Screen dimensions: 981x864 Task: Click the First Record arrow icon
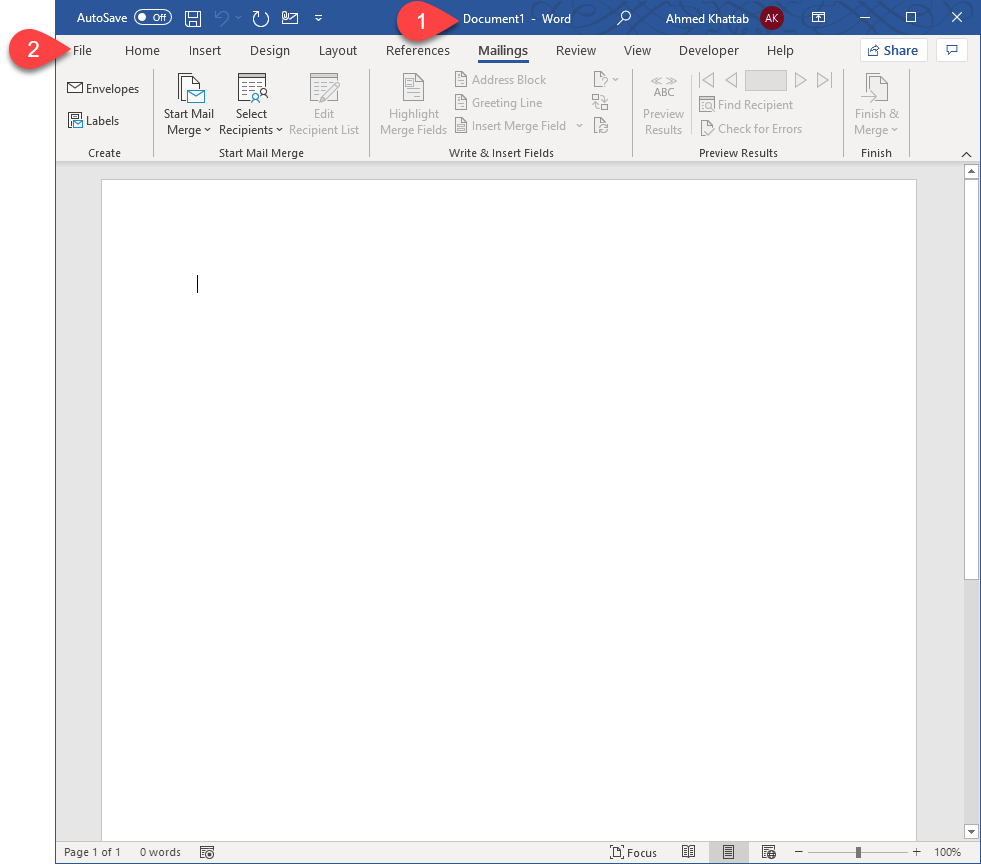pos(707,80)
